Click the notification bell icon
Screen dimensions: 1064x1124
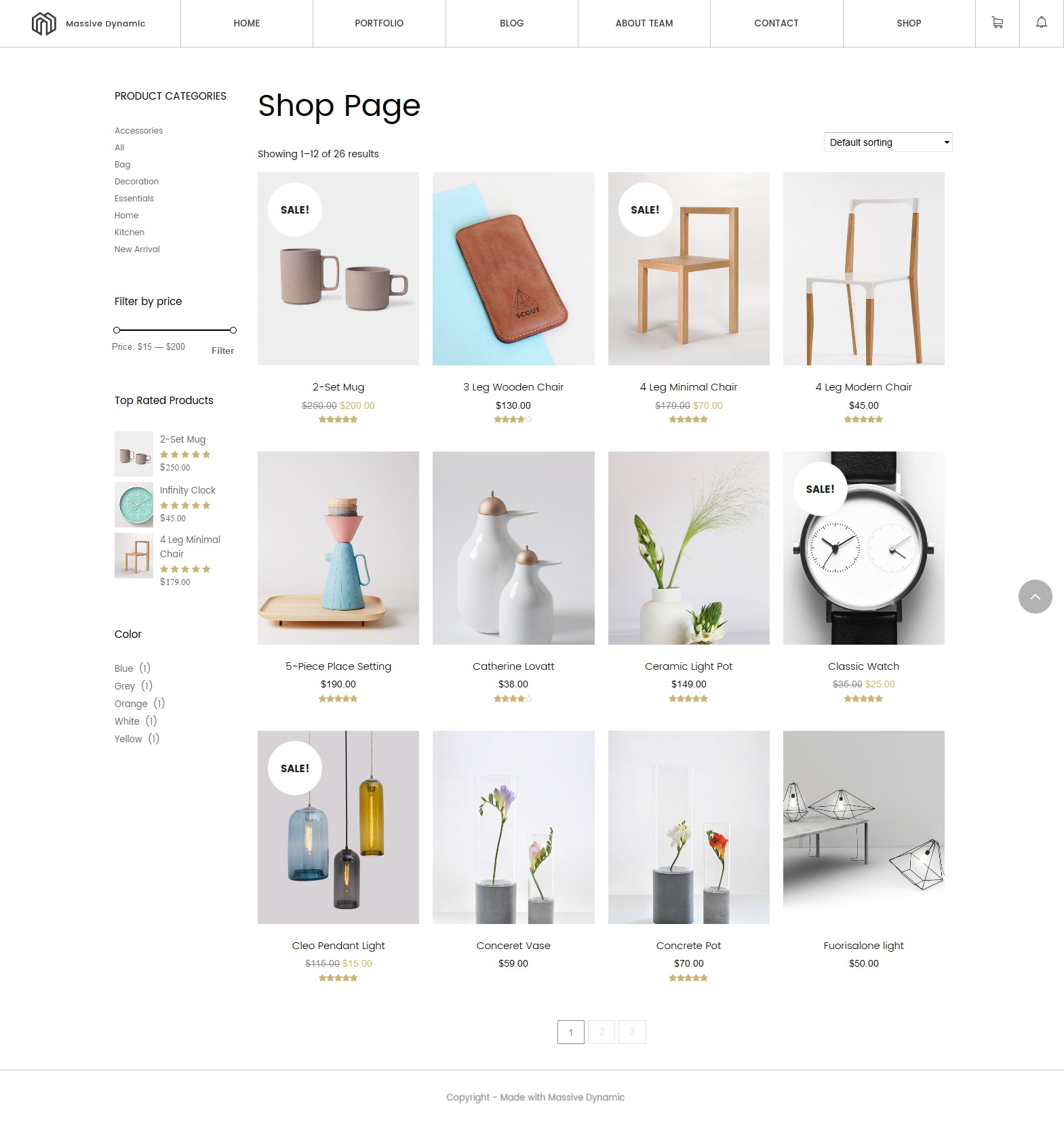(1042, 23)
